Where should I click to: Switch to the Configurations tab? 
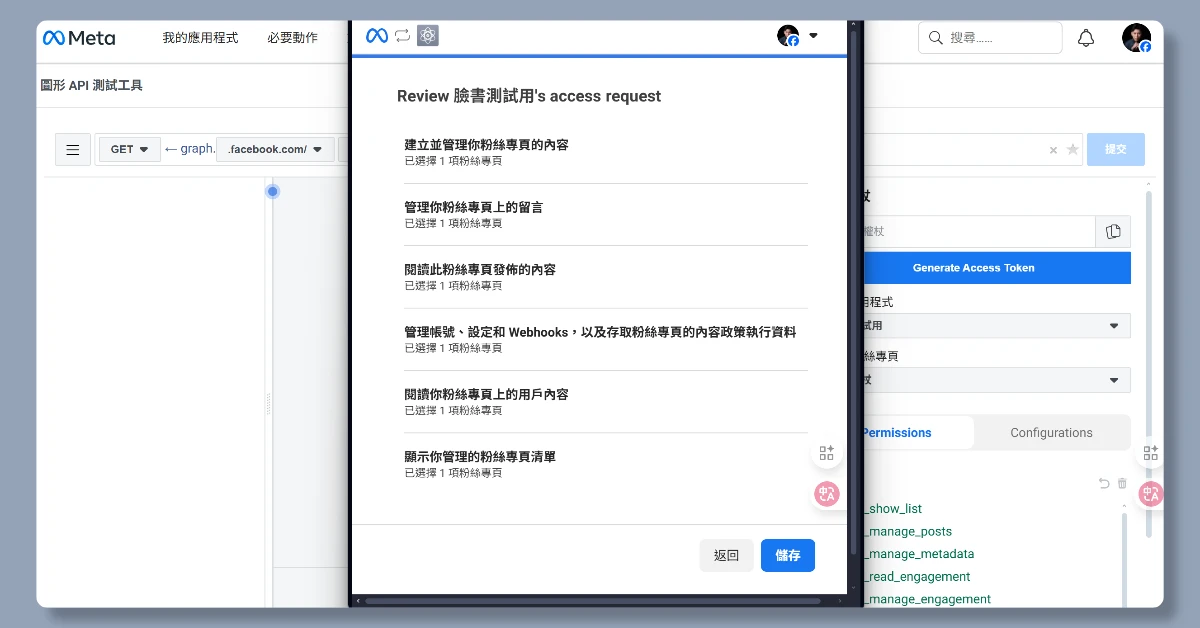point(1051,433)
